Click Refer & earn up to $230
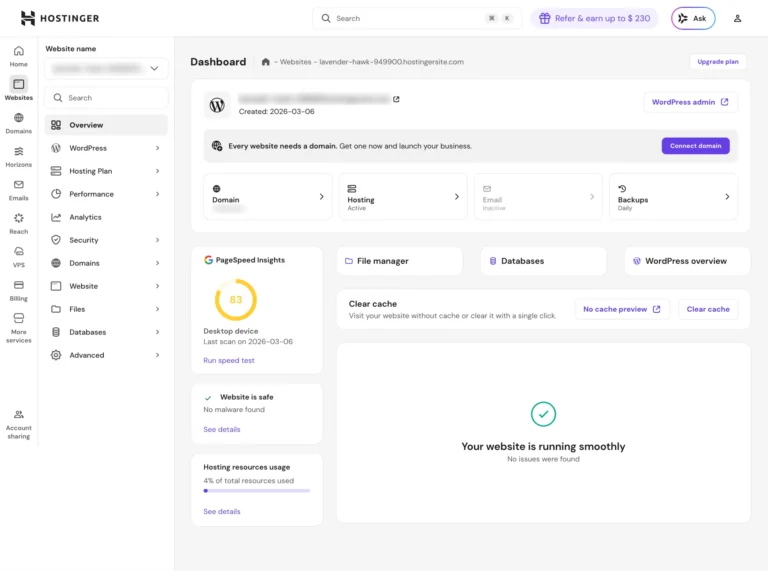The image size is (768, 571). pyautogui.click(x=594, y=19)
